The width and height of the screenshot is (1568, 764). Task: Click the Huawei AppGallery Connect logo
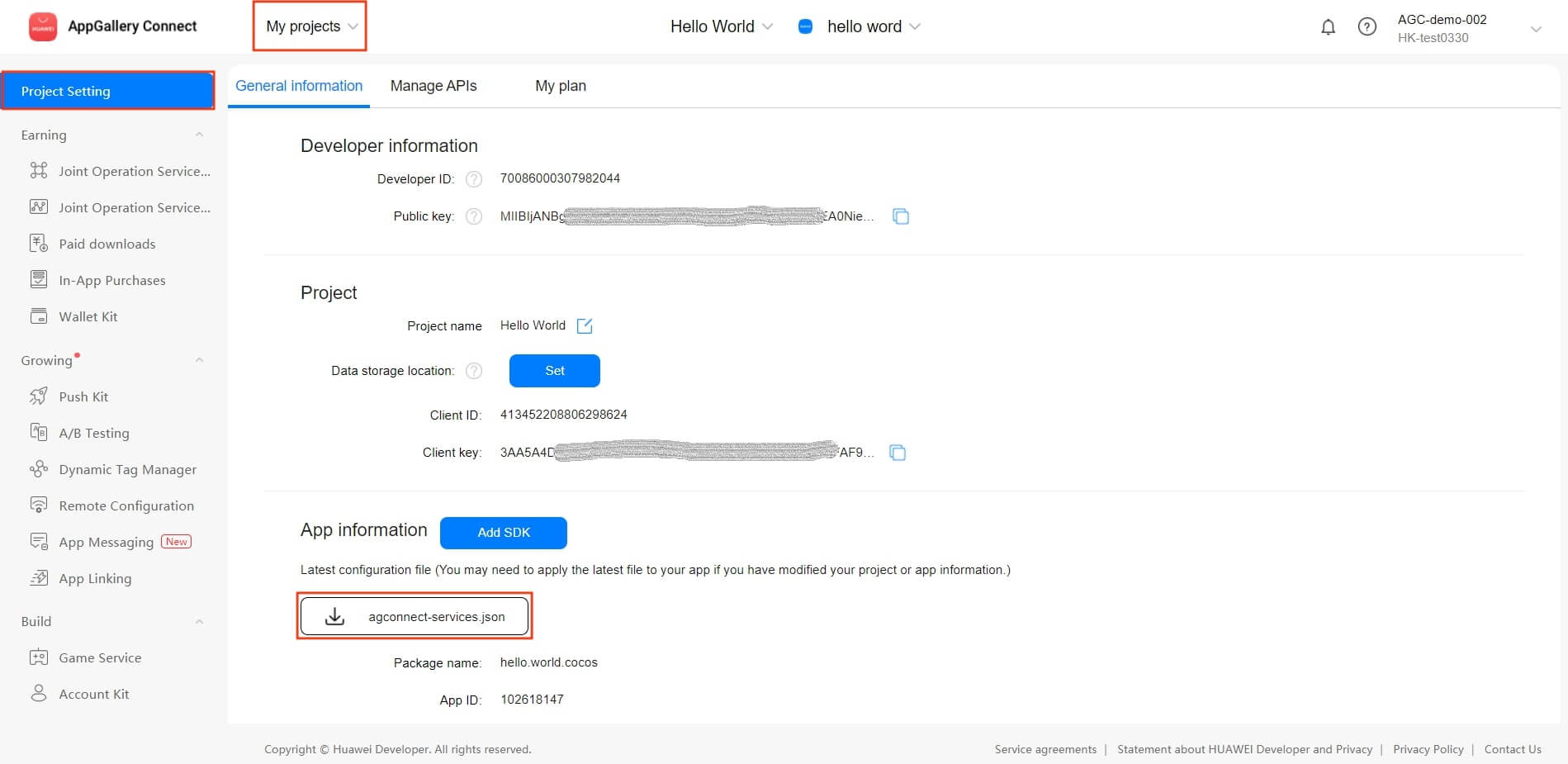coord(43,26)
